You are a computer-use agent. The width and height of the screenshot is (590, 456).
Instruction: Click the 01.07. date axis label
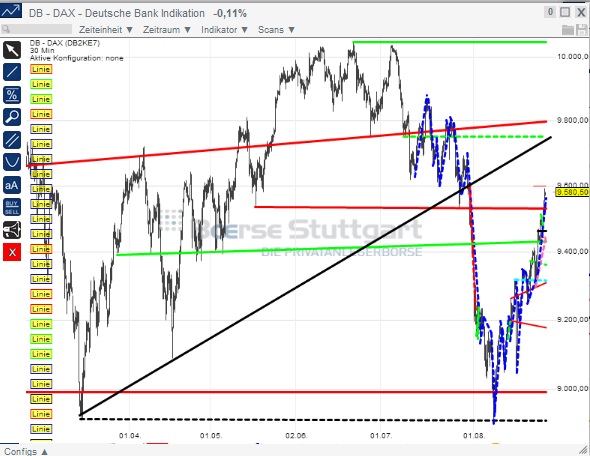(x=381, y=436)
